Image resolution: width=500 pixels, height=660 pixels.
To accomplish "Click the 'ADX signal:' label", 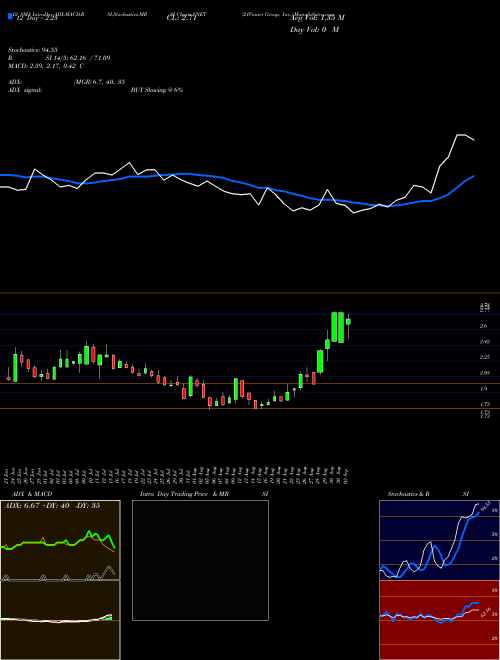I will click(24, 90).
